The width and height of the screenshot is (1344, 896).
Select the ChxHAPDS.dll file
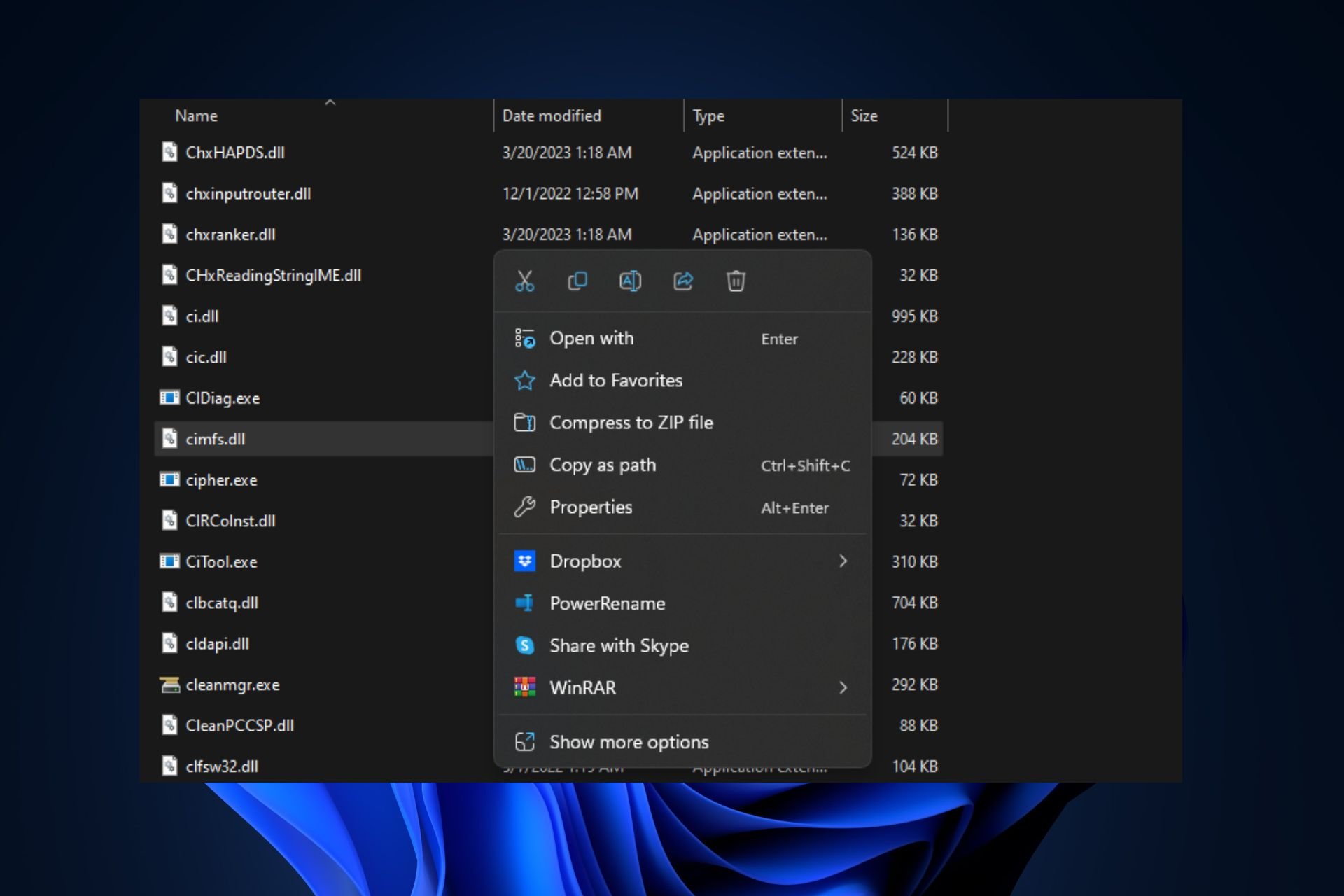coord(235,153)
